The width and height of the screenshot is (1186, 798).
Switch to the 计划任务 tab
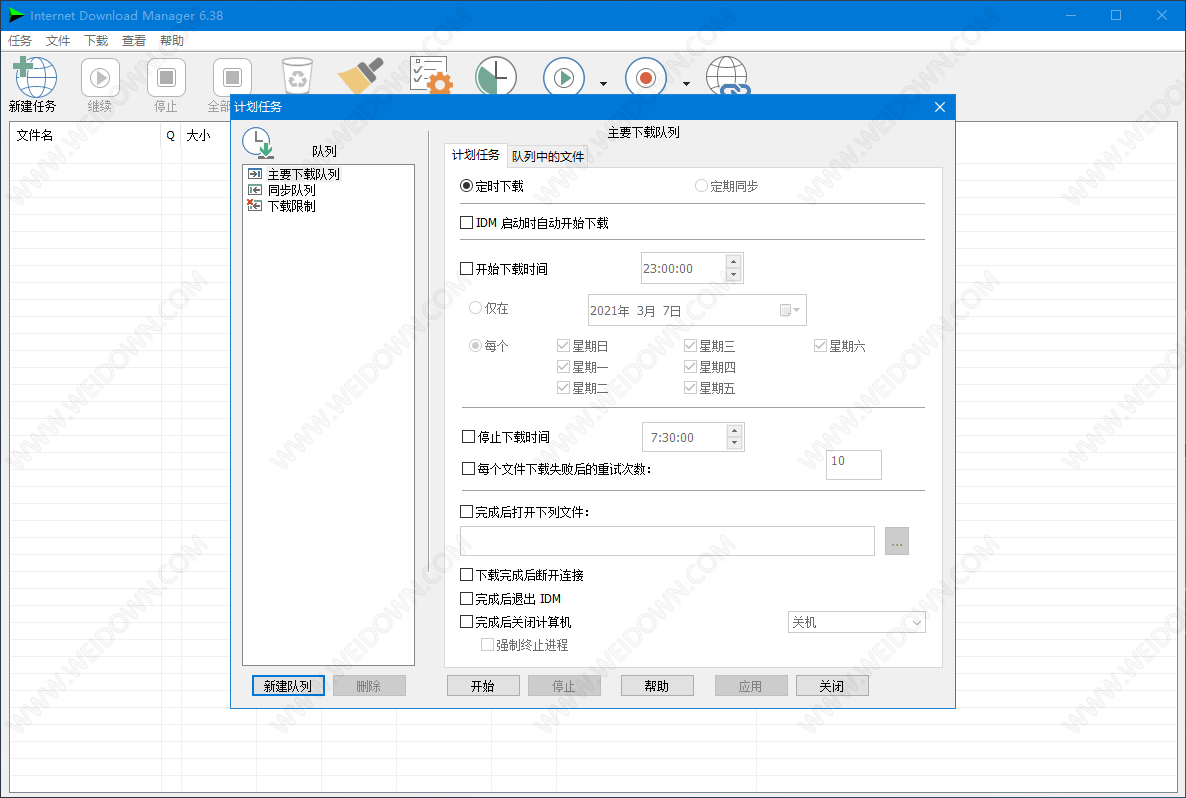tap(476, 155)
